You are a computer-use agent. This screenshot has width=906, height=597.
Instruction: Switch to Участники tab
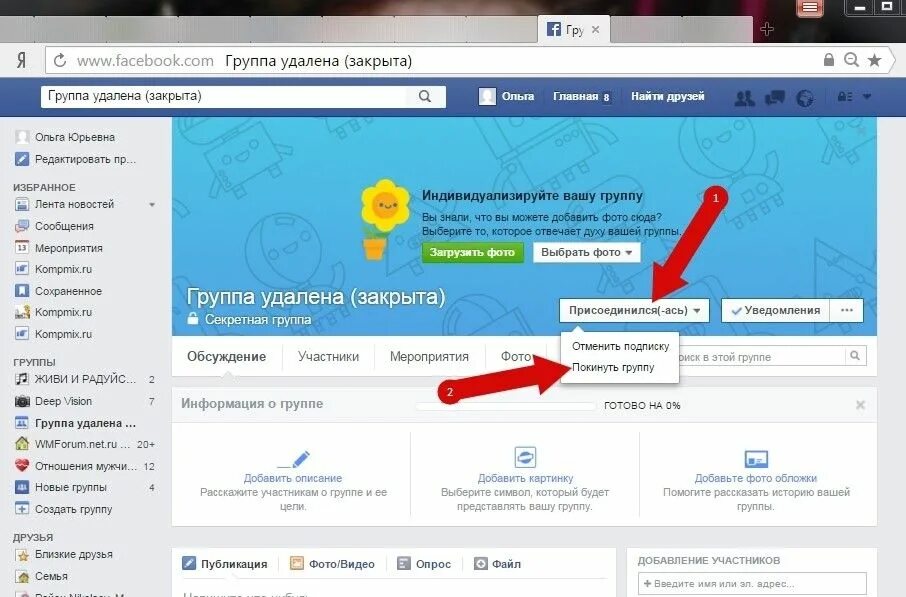pos(328,357)
